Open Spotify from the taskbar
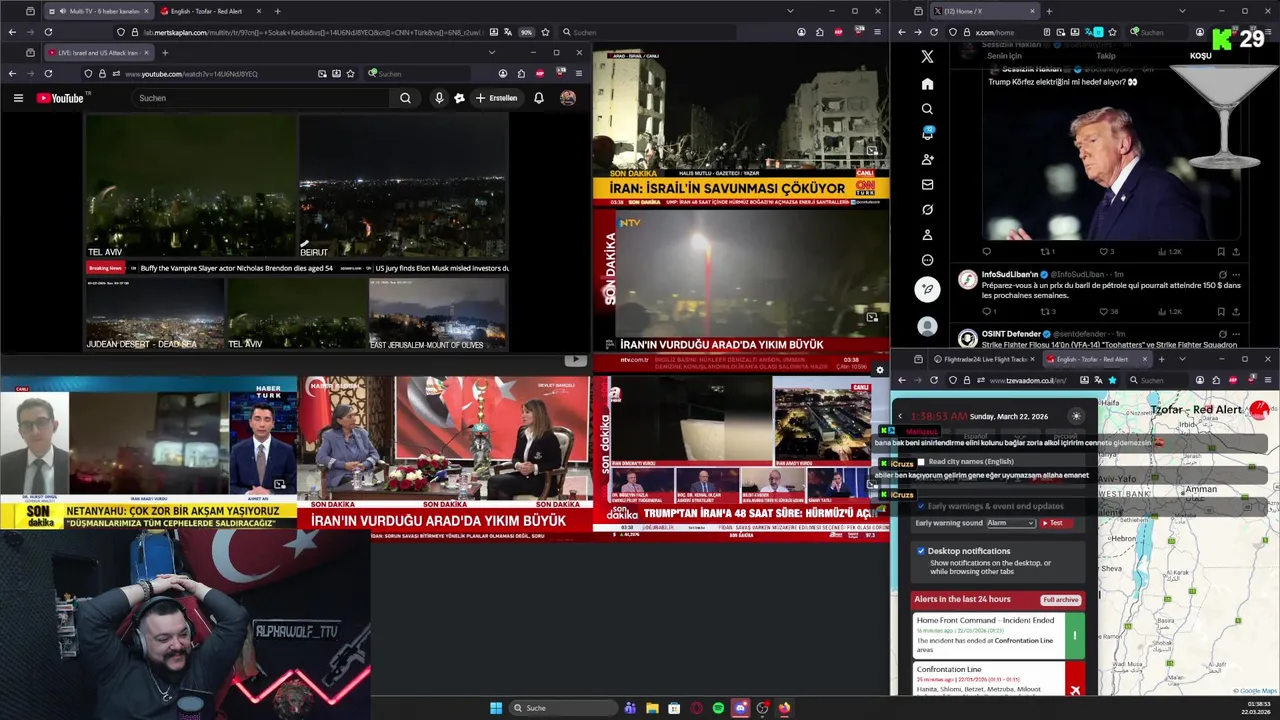 (718, 708)
